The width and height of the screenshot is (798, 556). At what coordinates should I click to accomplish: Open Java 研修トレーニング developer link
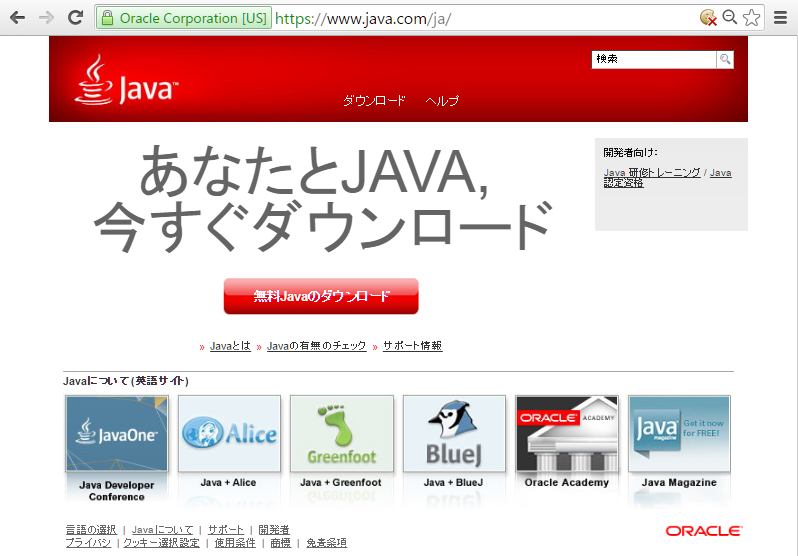[x=652, y=173]
